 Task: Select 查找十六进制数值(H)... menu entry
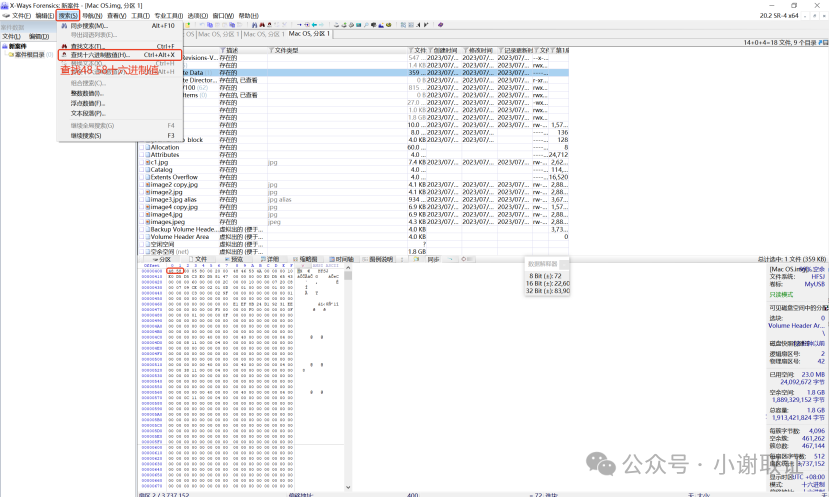[x=120, y=55]
